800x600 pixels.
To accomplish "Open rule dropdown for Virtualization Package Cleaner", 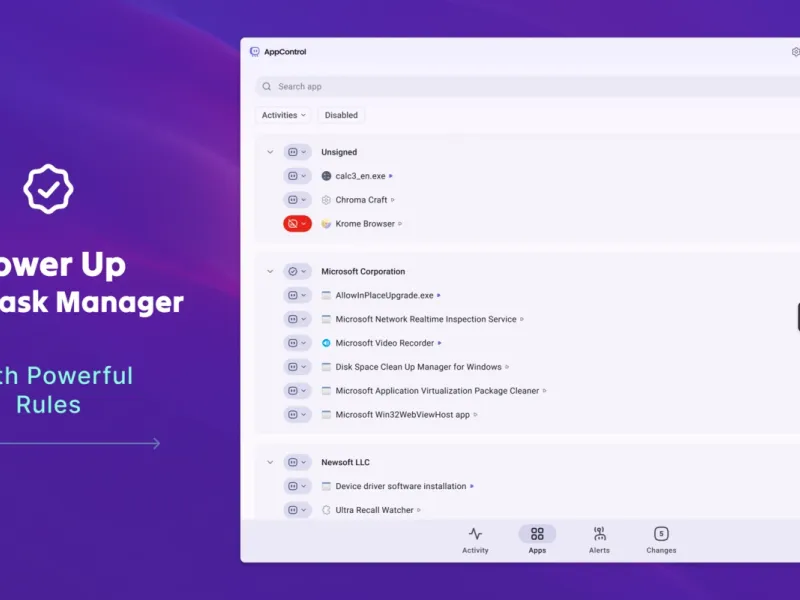I will [x=297, y=391].
